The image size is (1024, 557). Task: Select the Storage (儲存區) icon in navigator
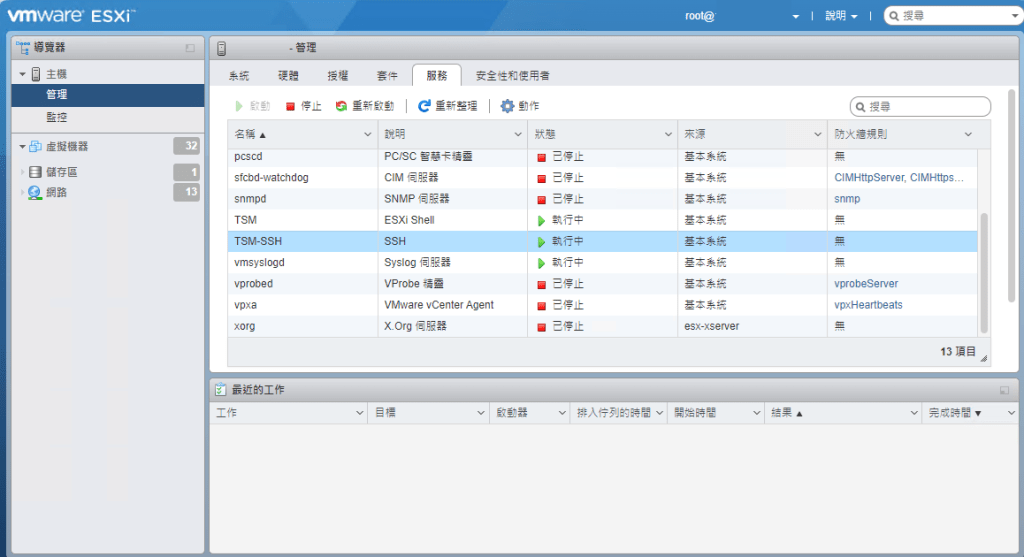coord(36,172)
